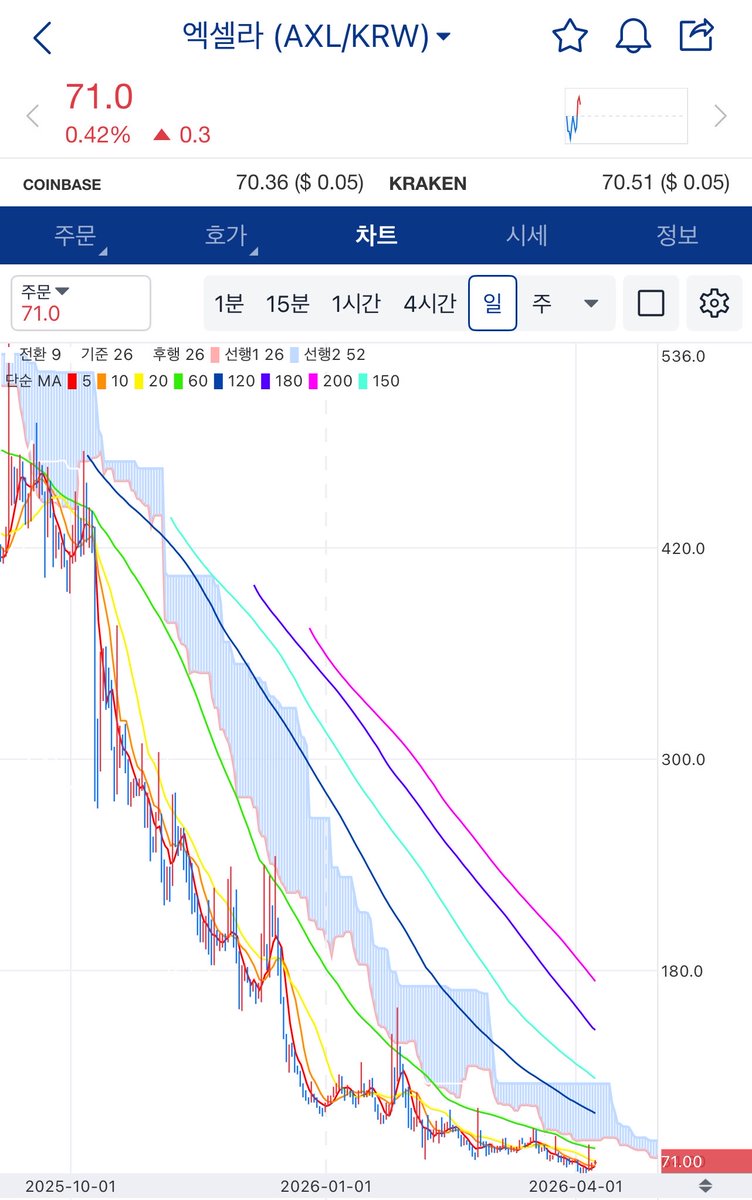Open the 정보 tab

point(677,236)
